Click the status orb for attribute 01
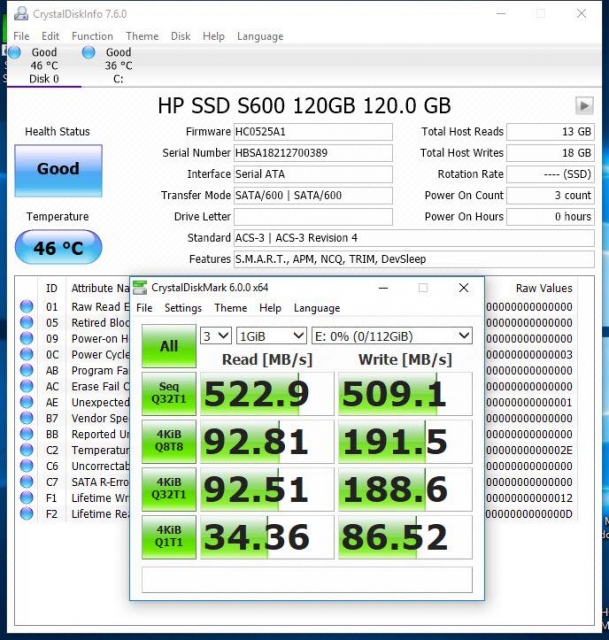The height and width of the screenshot is (640, 609). [27, 307]
